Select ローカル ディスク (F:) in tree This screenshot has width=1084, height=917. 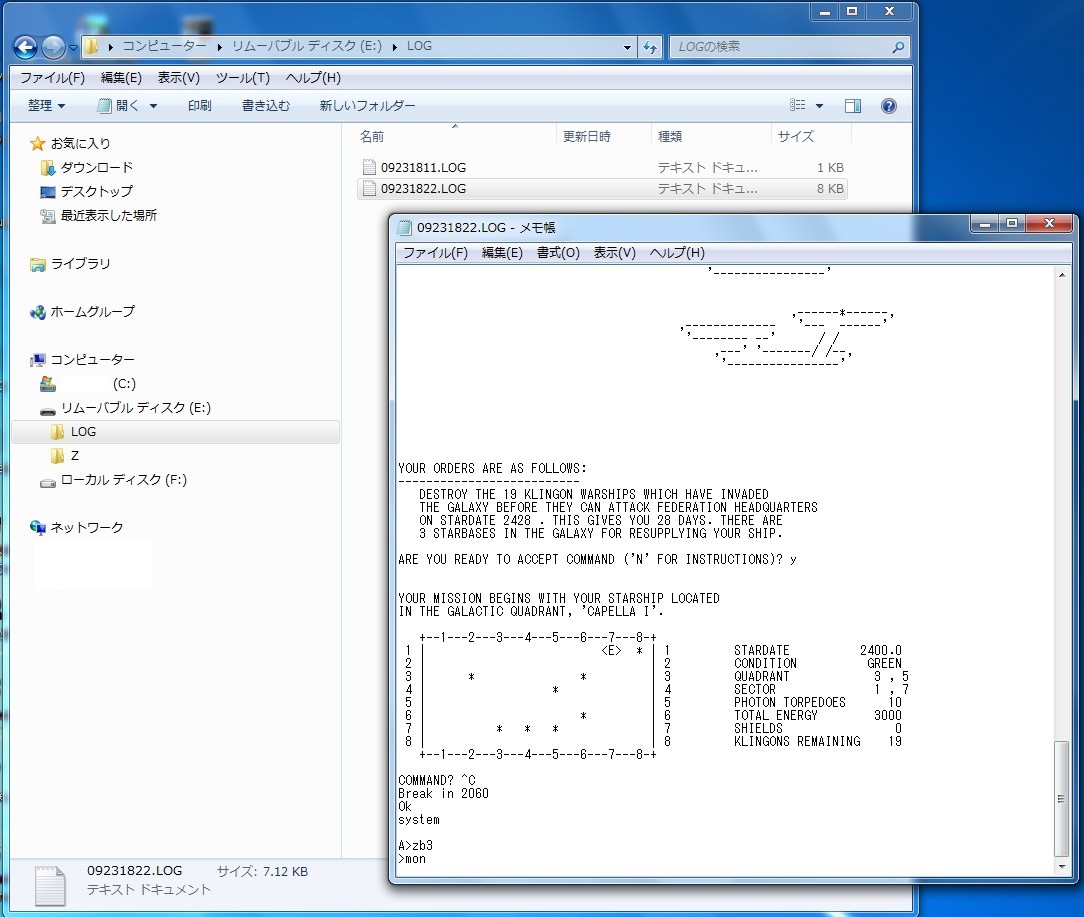point(123,480)
